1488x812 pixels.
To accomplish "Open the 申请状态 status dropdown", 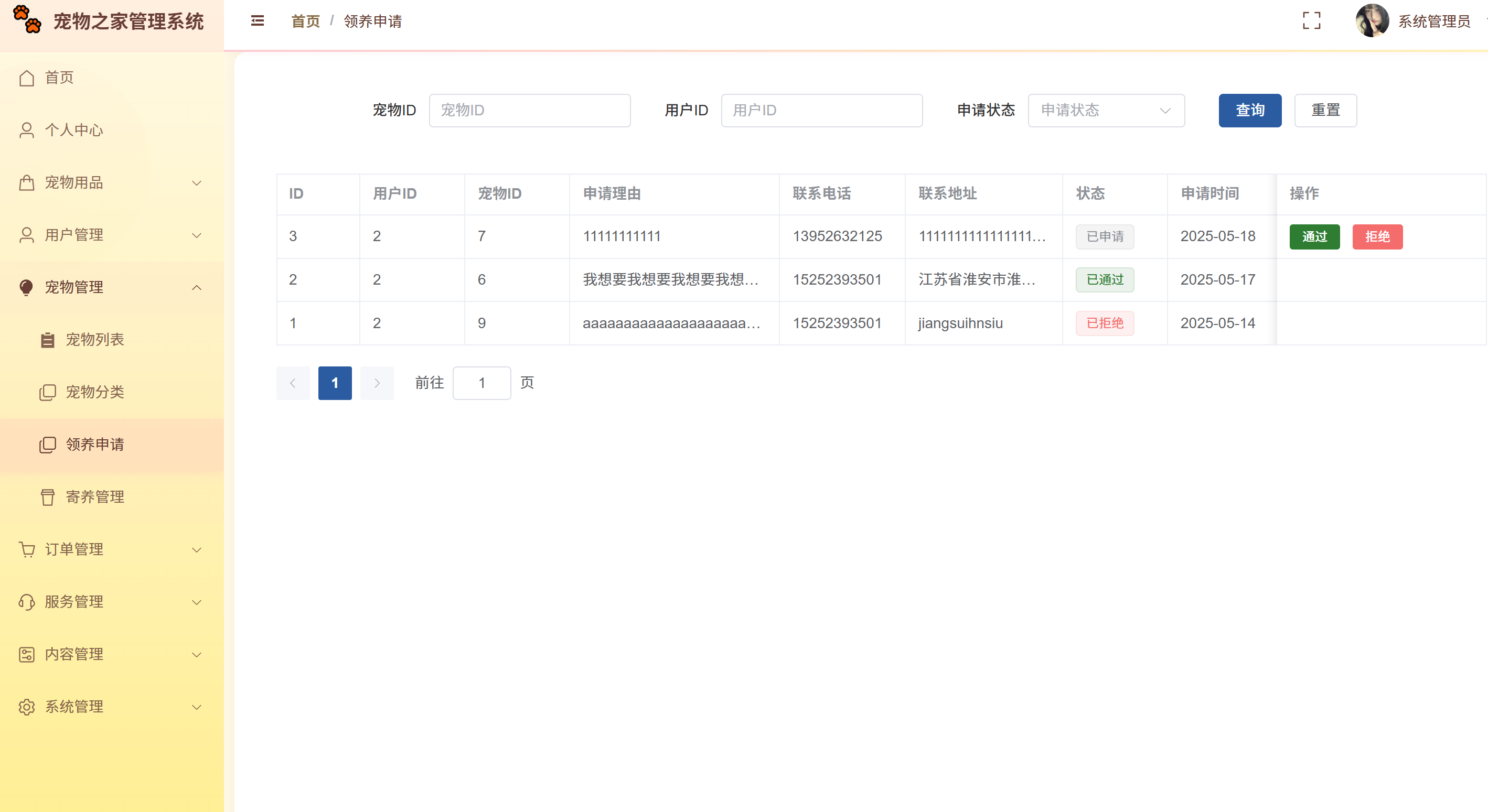I will 1106,110.
